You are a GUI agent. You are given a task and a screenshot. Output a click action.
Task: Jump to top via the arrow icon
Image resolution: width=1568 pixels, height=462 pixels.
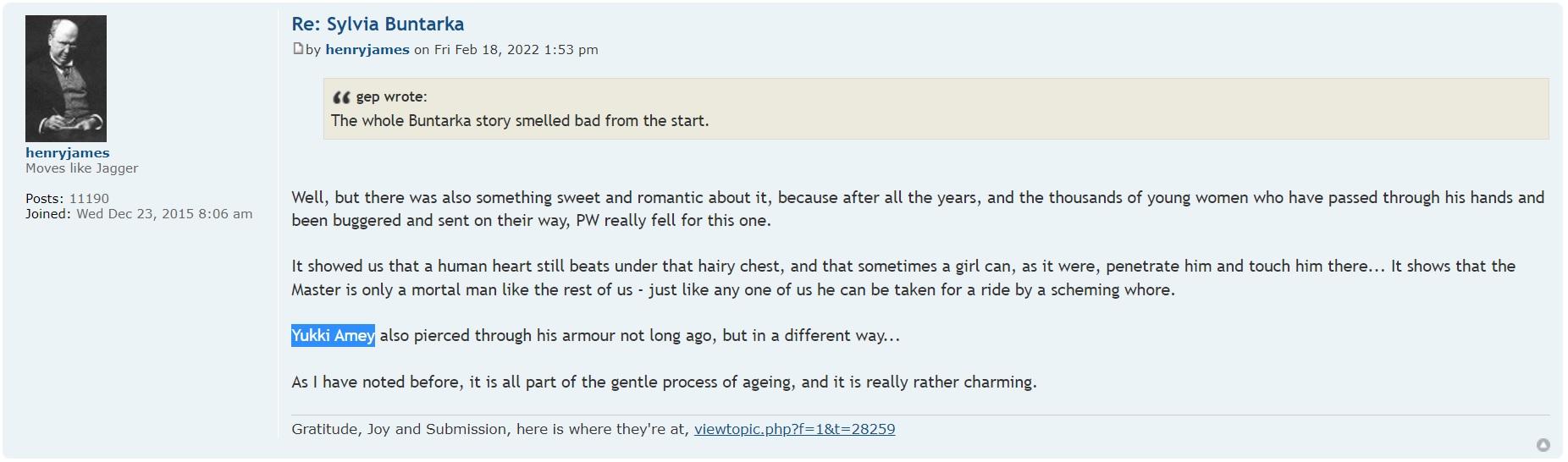tap(1543, 445)
